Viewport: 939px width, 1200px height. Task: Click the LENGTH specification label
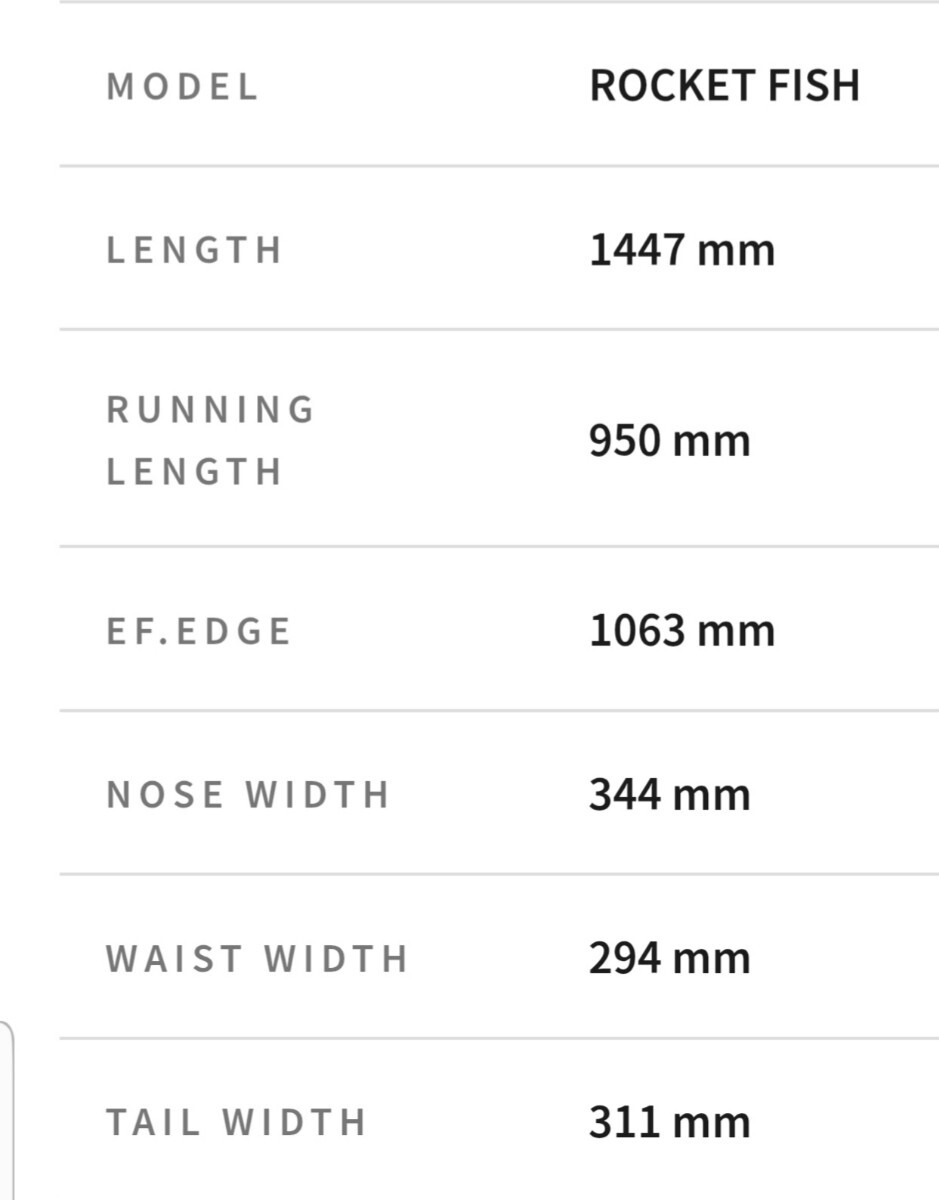pyautogui.click(x=194, y=250)
